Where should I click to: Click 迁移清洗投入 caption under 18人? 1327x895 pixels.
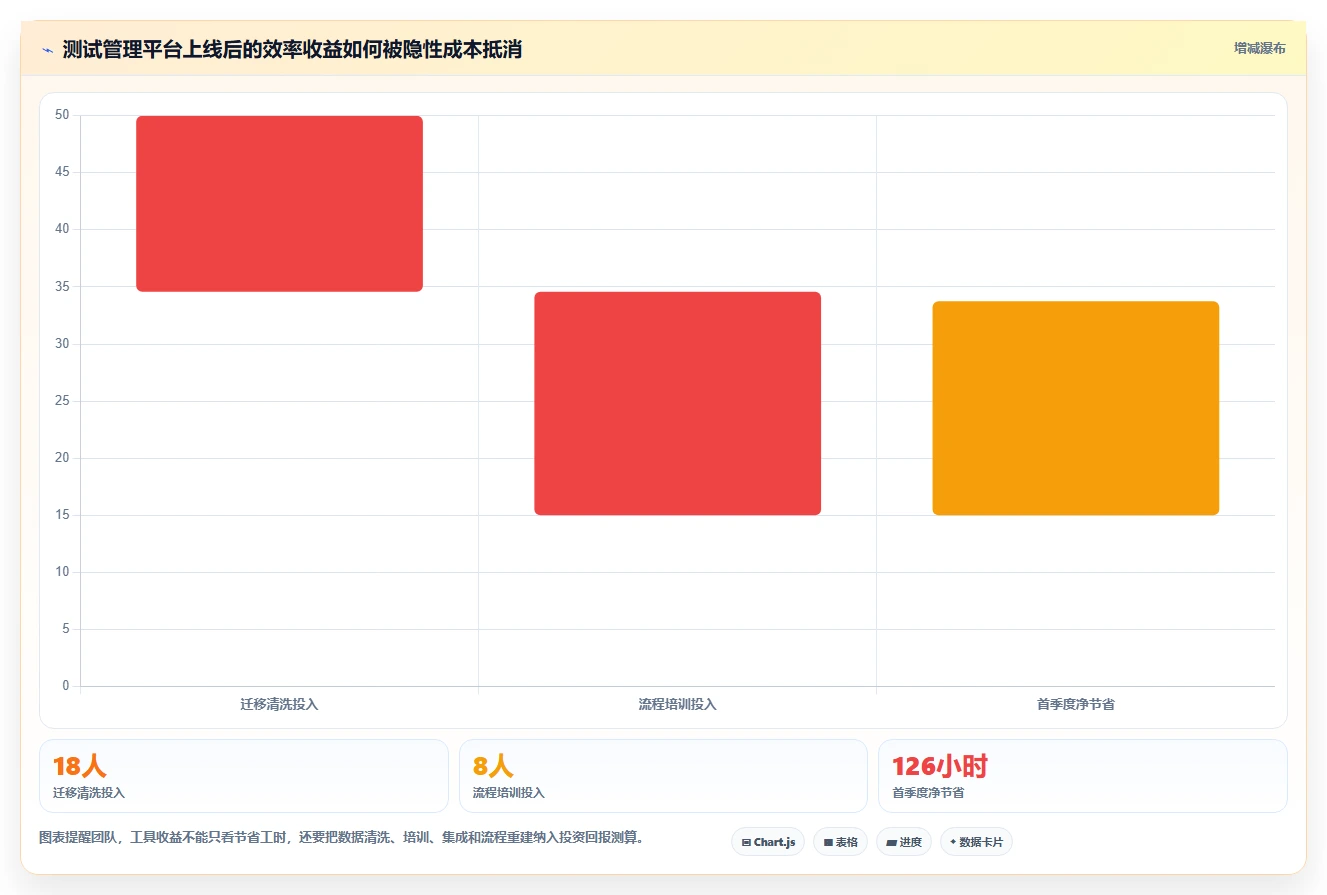[x=89, y=793]
